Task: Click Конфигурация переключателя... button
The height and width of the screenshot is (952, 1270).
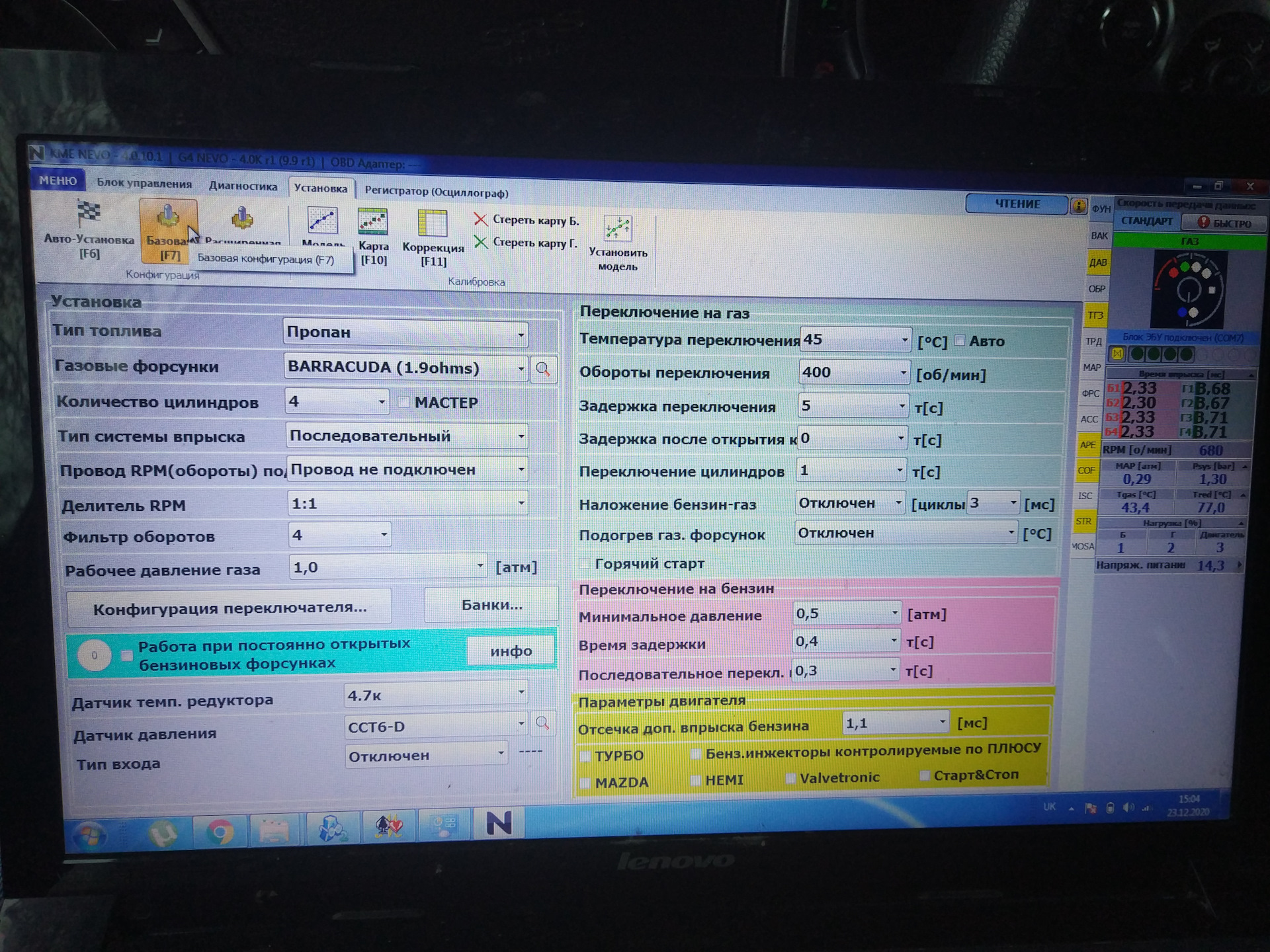Action: point(230,608)
